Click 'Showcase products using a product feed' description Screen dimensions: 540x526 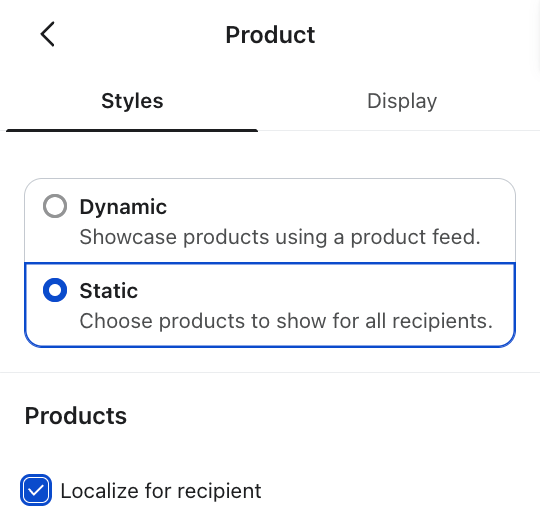coord(280,237)
